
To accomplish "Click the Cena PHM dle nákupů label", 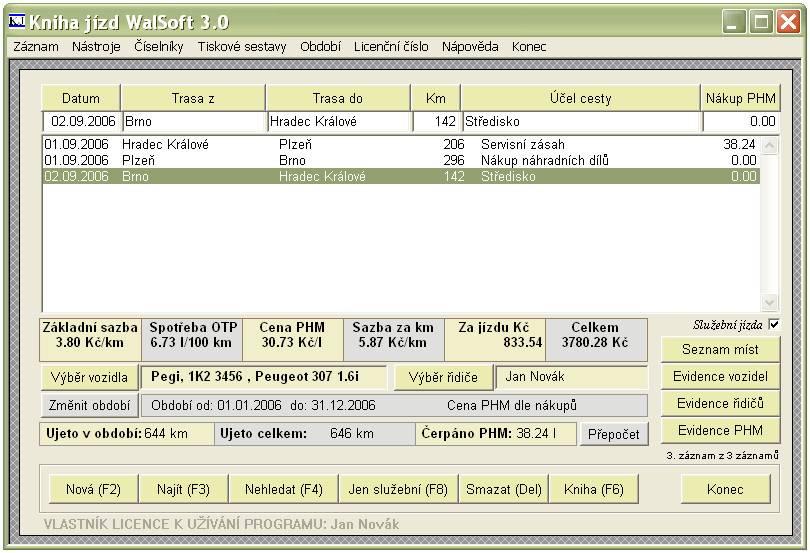I will click(x=512, y=405).
